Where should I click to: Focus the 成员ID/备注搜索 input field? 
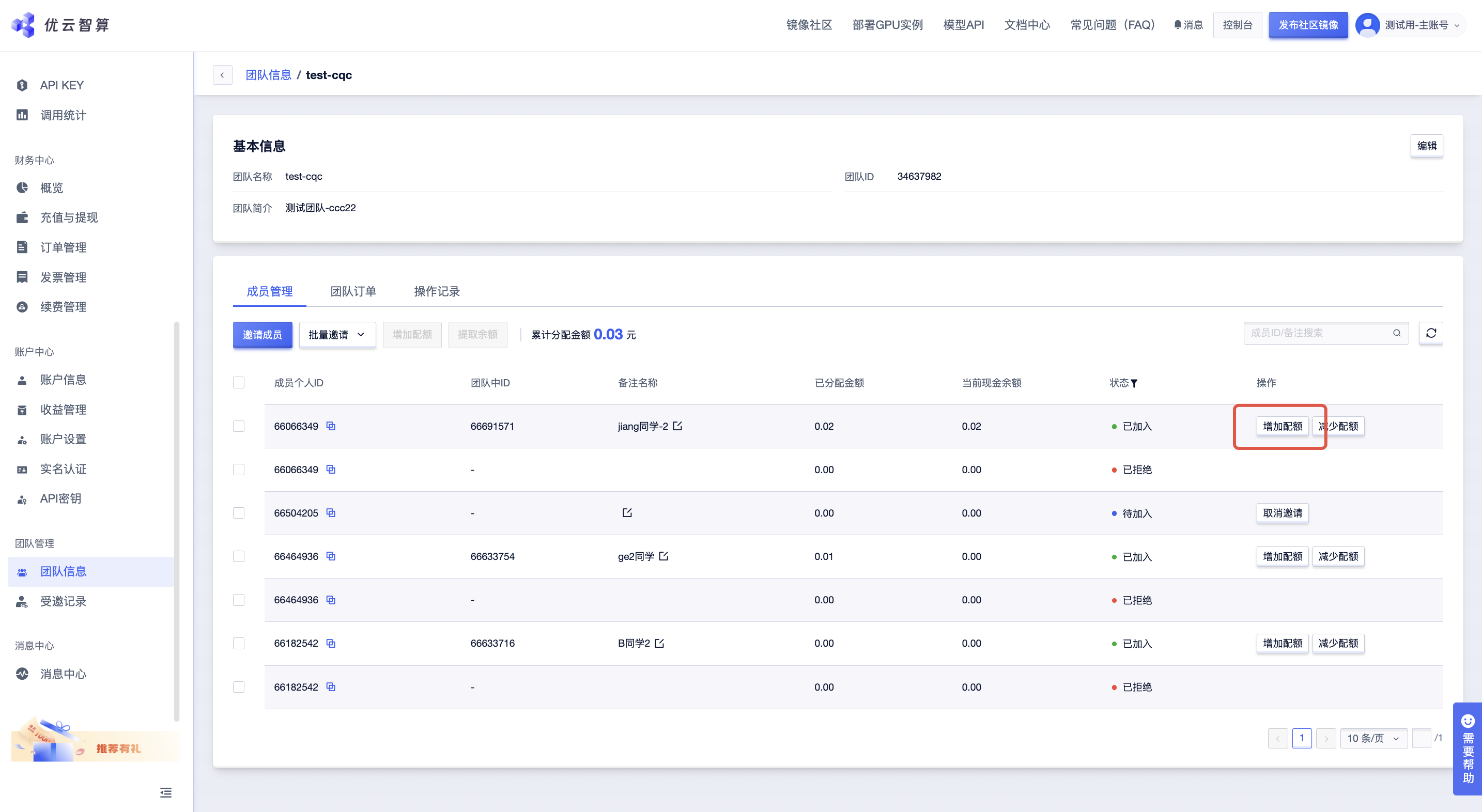coord(1318,333)
